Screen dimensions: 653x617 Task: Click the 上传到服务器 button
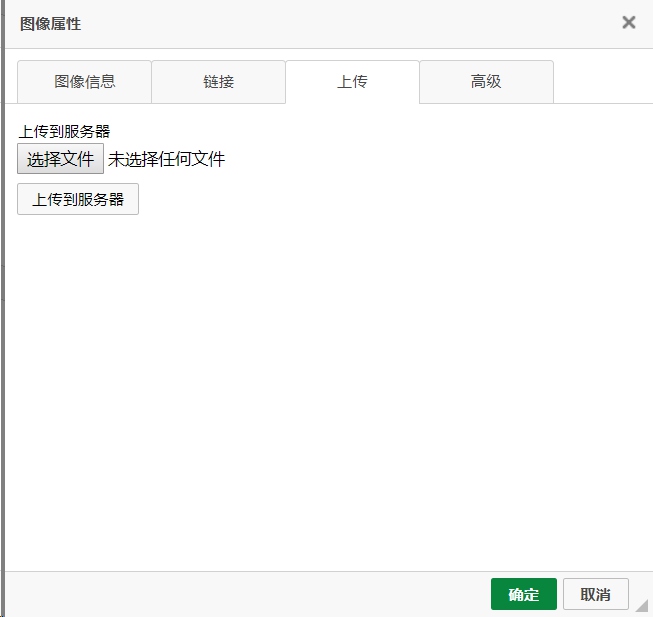point(78,199)
